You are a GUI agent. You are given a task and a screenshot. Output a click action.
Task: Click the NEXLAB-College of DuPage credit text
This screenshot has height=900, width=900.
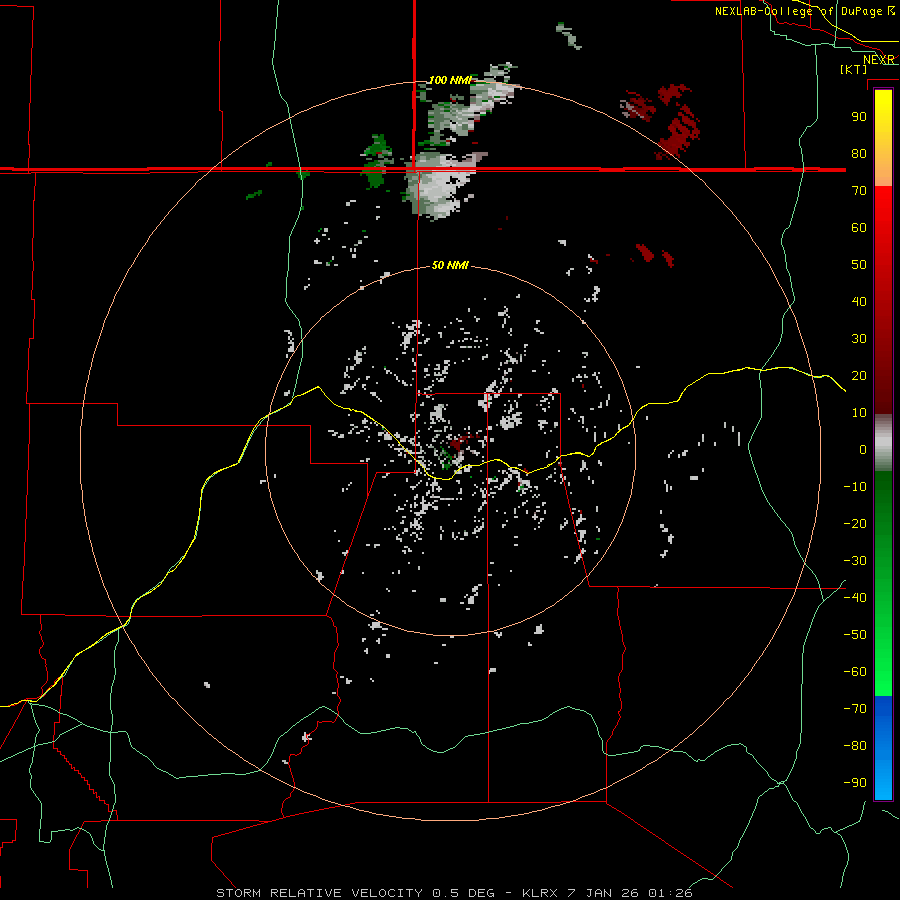pos(804,11)
